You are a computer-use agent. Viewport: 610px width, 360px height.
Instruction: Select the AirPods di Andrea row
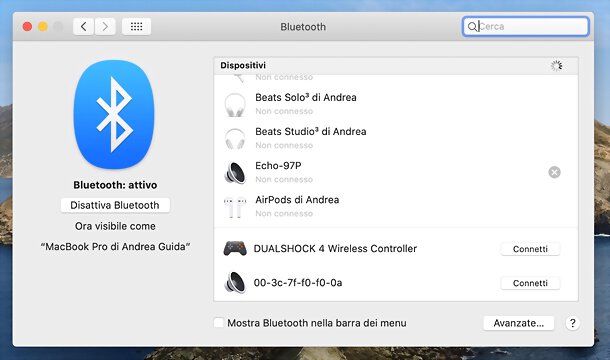[x=396, y=207]
